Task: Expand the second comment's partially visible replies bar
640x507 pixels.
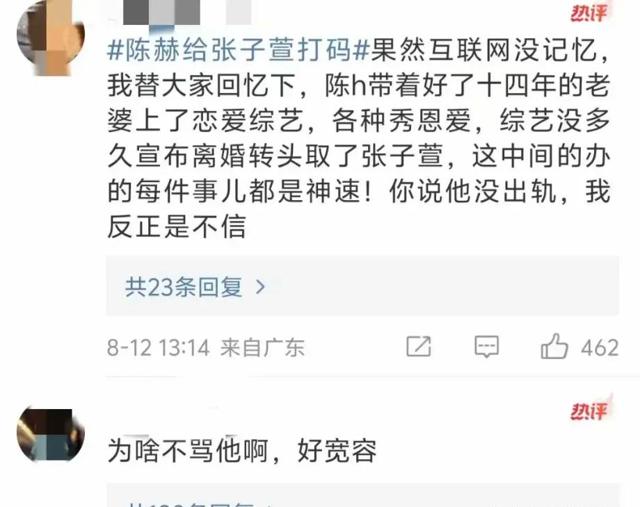Action: coord(362,496)
